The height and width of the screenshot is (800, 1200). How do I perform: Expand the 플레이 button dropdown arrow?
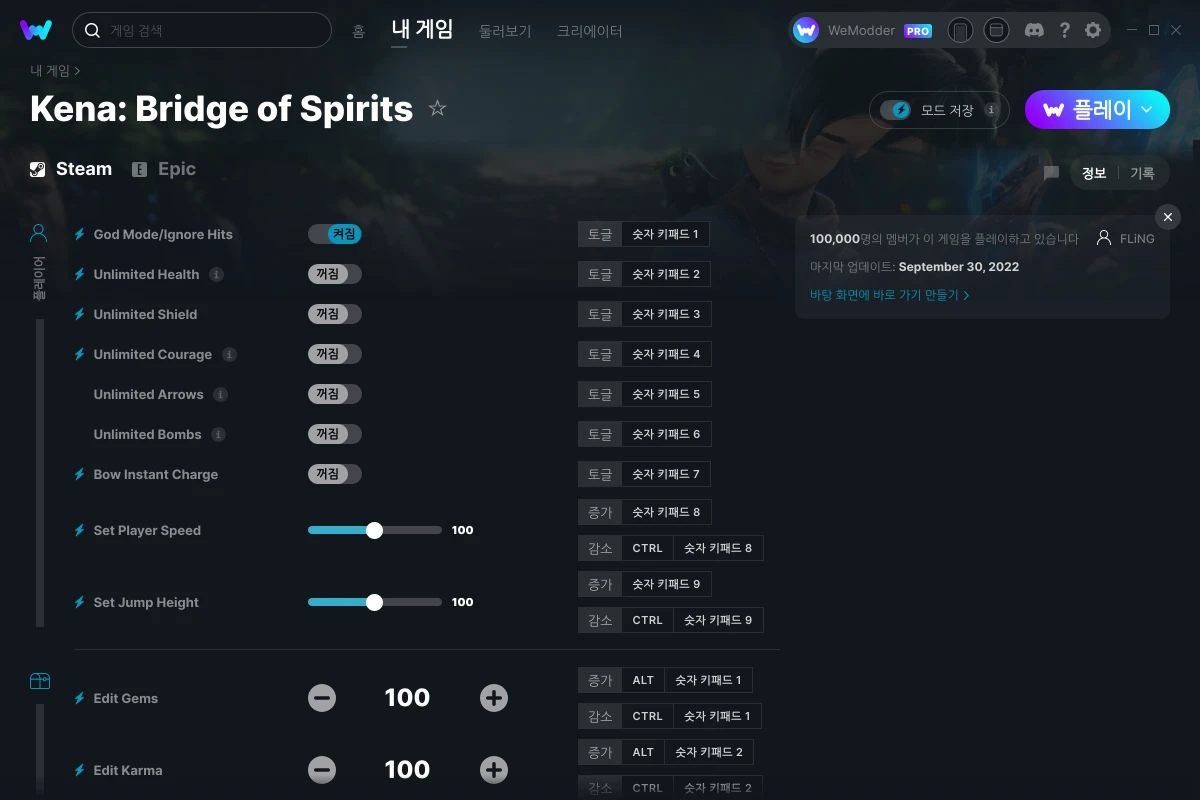pos(1147,110)
